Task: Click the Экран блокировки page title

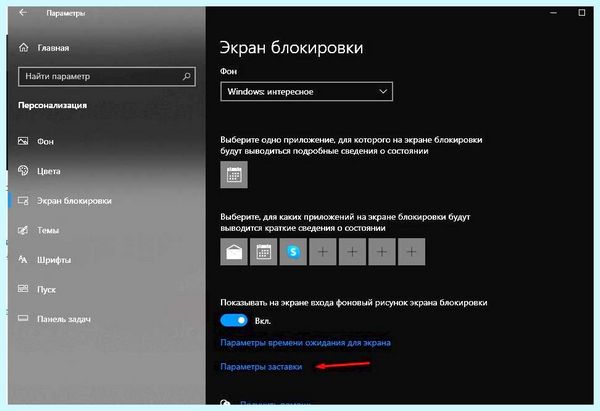Action: click(x=291, y=48)
